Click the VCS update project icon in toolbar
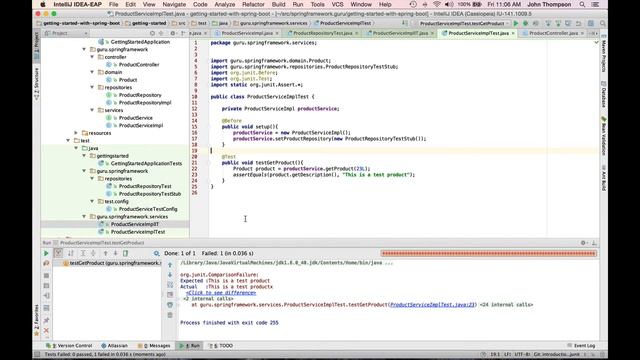Viewport: 640px width, 360px height. click(x=548, y=24)
